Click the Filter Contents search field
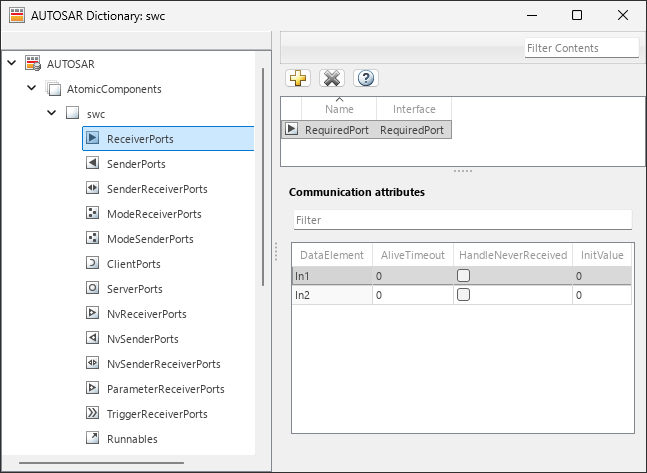 pyautogui.click(x=581, y=48)
